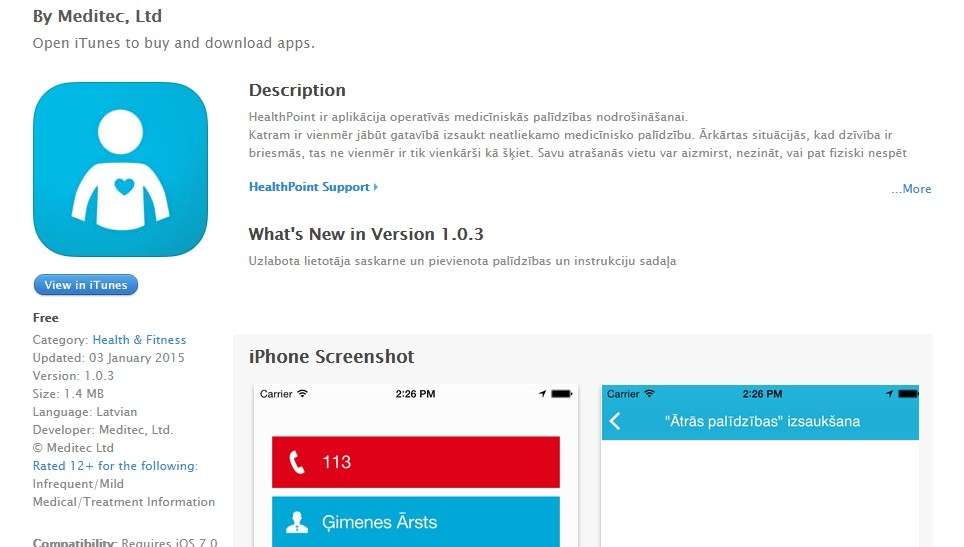Click location arrow icon in second screenshot

pos(889,393)
